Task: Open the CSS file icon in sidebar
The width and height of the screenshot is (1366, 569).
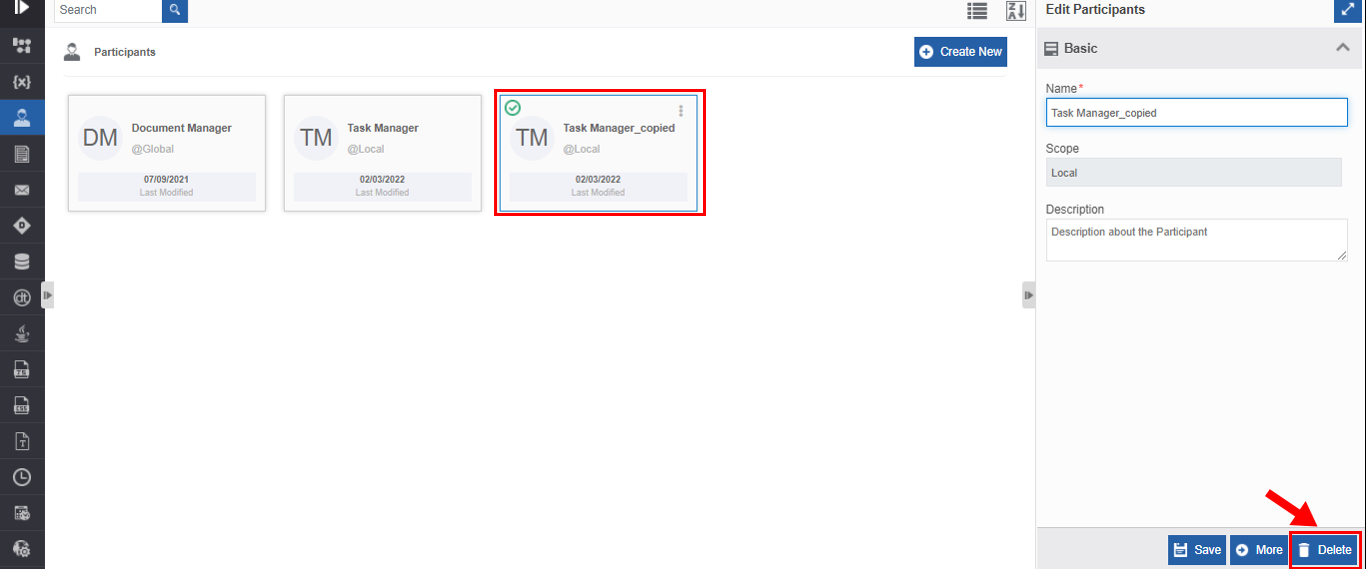Action: coord(21,406)
